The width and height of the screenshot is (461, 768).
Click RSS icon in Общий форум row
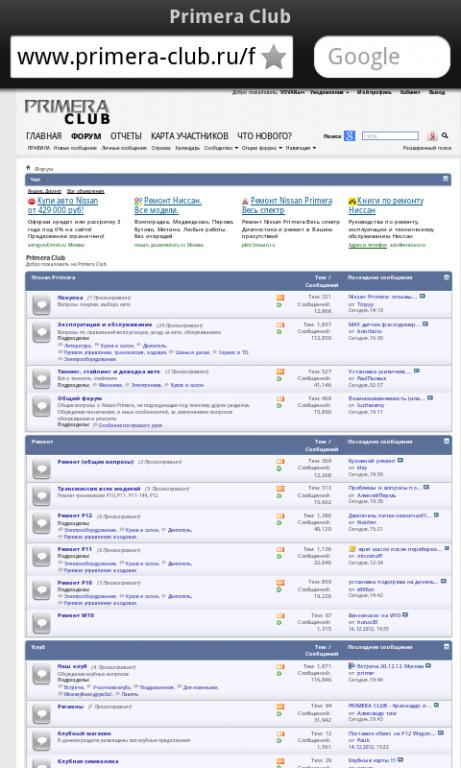tap(280, 399)
